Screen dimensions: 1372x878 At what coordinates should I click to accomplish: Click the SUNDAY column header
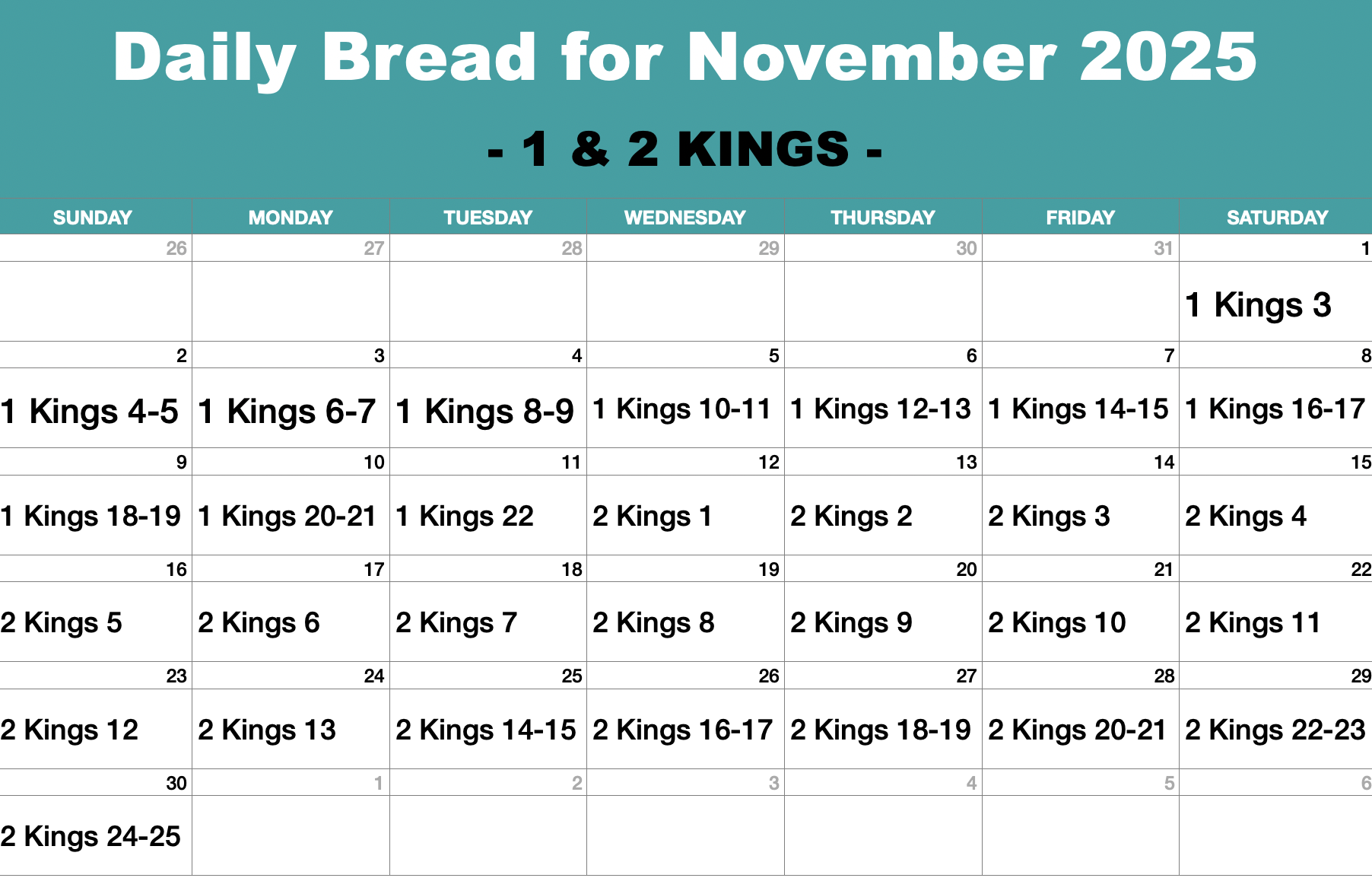(x=93, y=218)
